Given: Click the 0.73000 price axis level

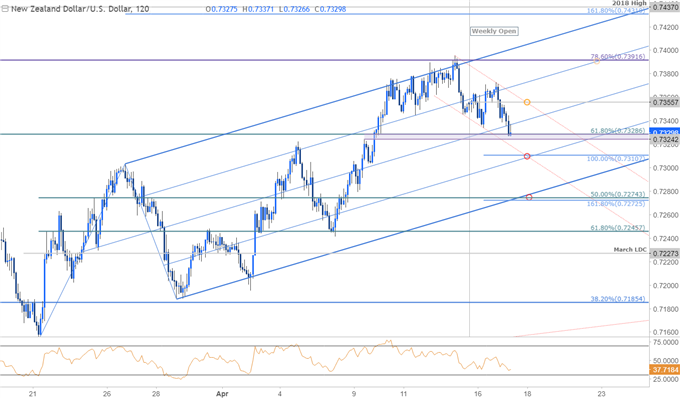Looking at the screenshot, I should (665, 168).
